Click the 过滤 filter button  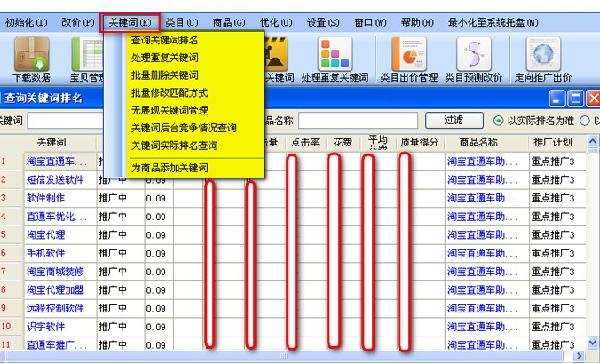pyautogui.click(x=454, y=120)
